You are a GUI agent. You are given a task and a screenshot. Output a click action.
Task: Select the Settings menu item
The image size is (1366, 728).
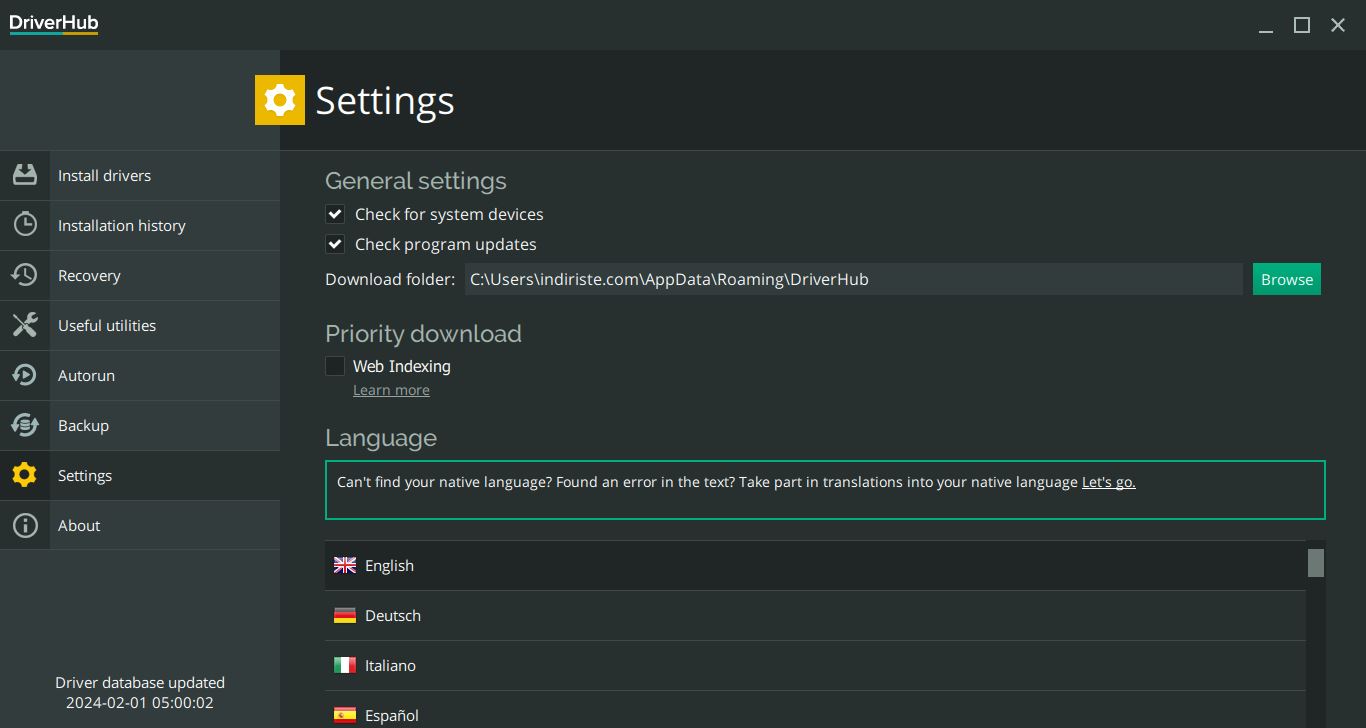(140, 475)
